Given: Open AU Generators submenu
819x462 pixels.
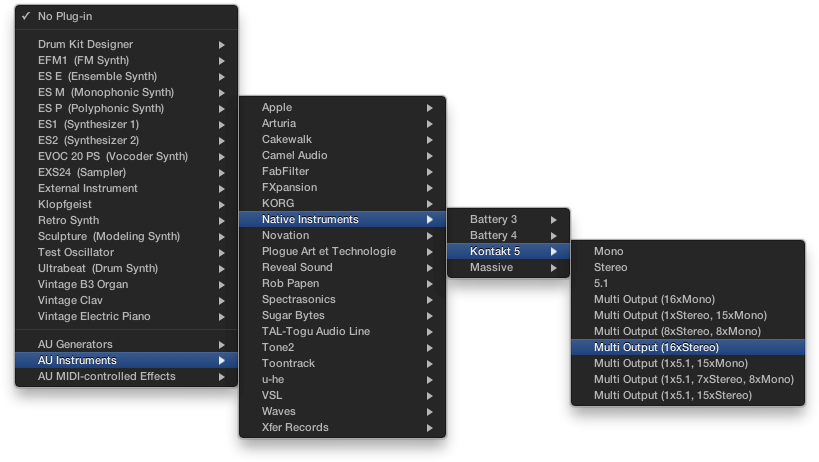Looking at the screenshot, I should point(126,345).
